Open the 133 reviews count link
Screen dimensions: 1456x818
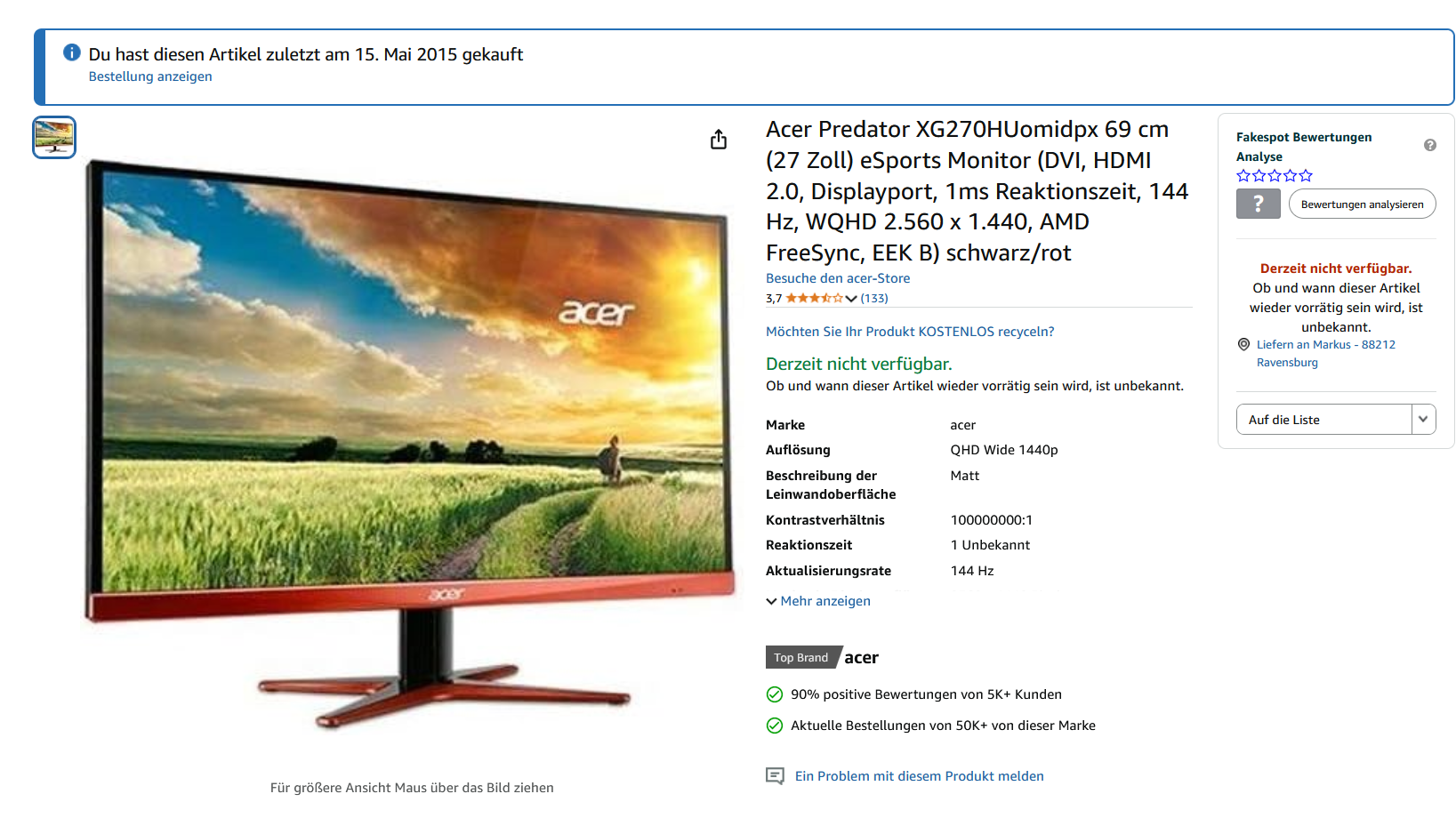pyautogui.click(x=874, y=299)
